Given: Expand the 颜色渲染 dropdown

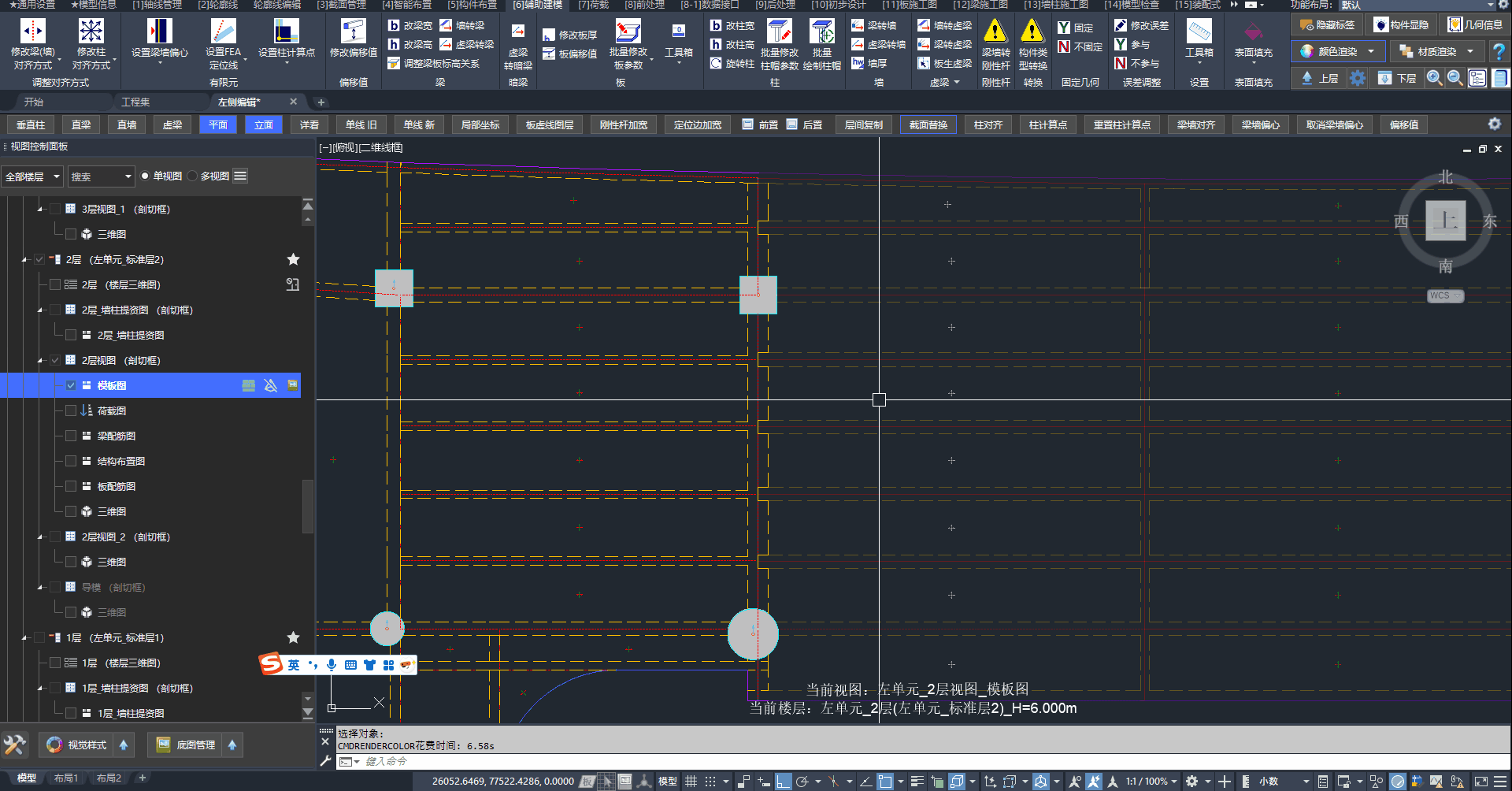Looking at the screenshot, I should click(x=1371, y=52).
